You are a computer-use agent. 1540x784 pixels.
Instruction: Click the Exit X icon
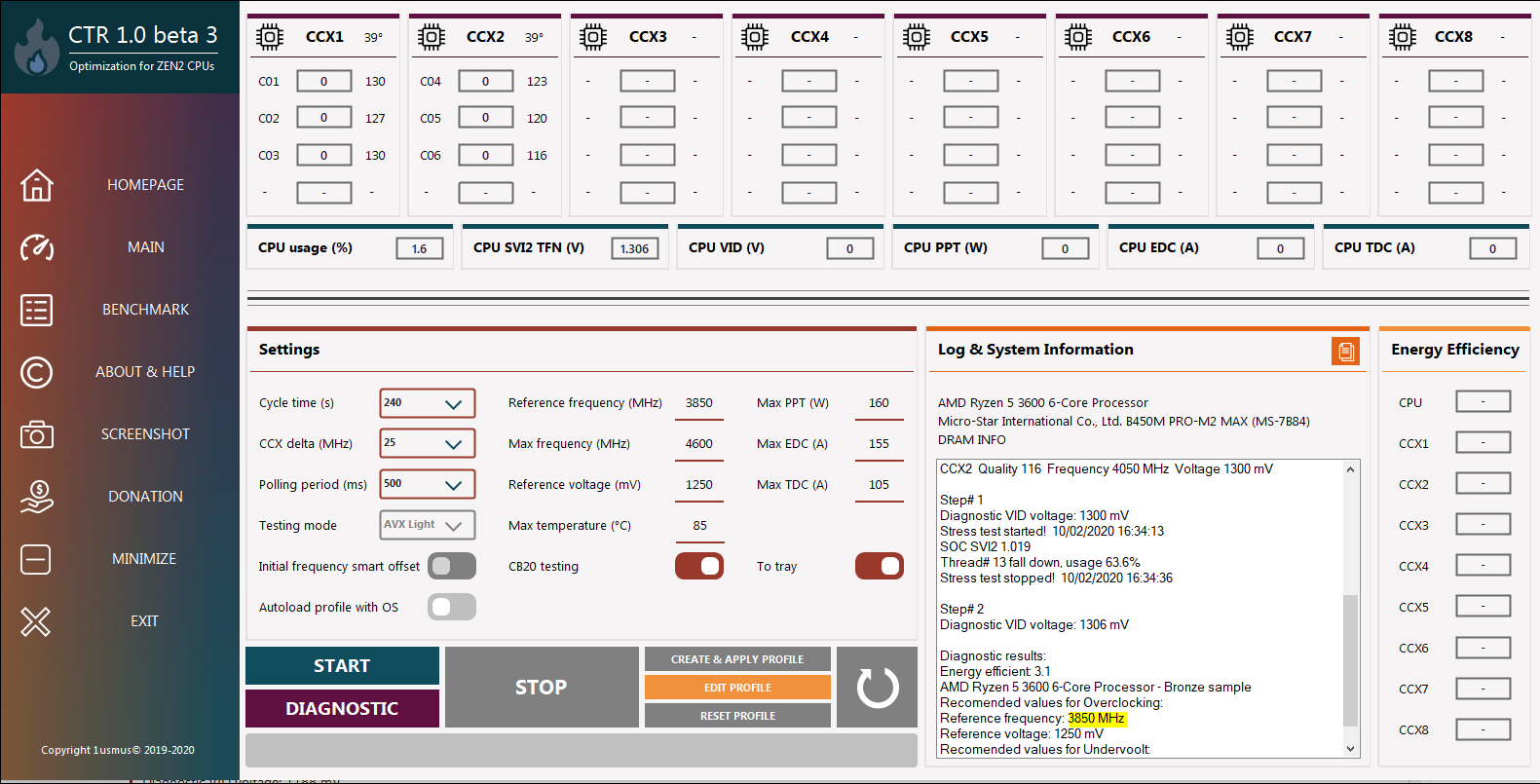(x=36, y=621)
